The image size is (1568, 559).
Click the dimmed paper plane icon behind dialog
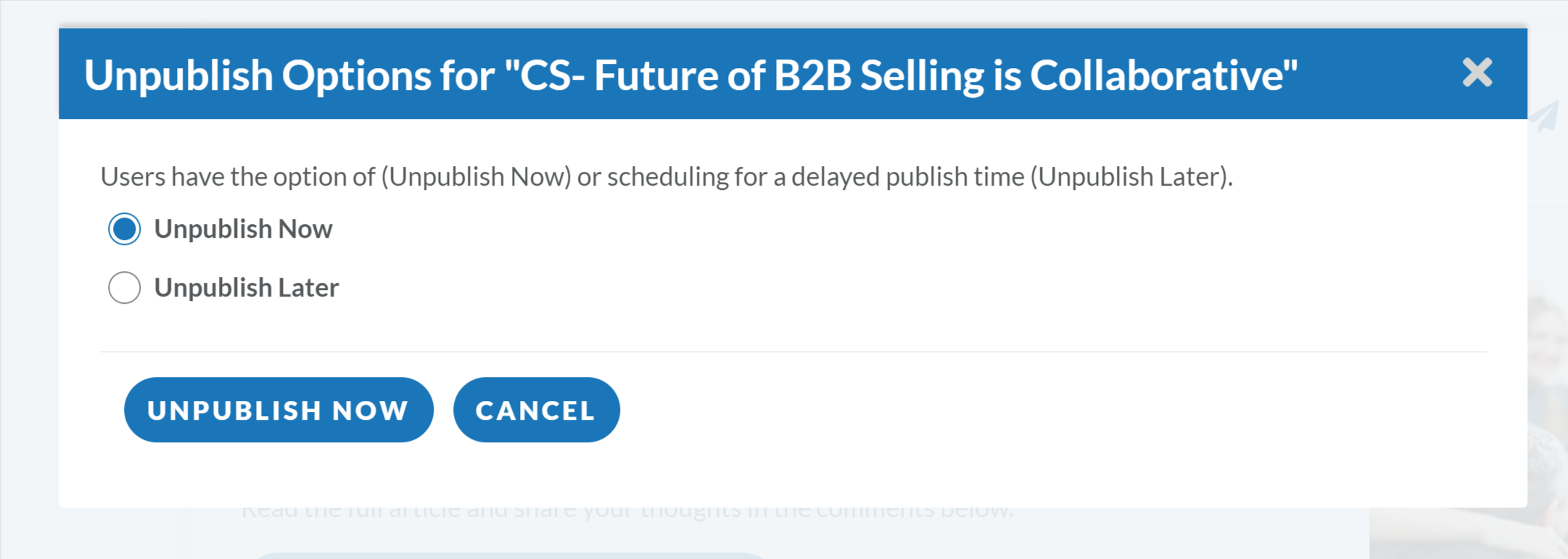pyautogui.click(x=1546, y=116)
